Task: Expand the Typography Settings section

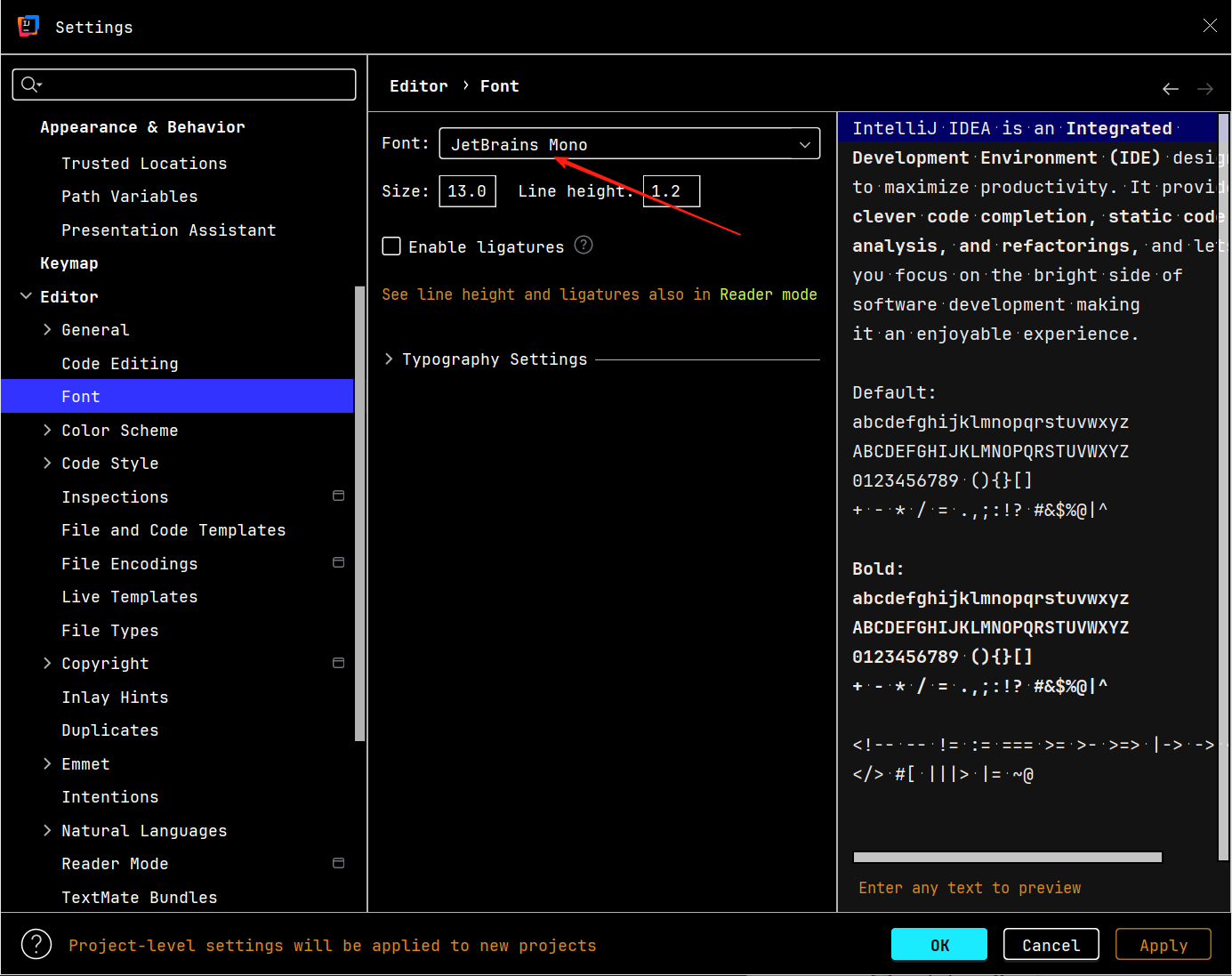Action: pyautogui.click(x=389, y=359)
